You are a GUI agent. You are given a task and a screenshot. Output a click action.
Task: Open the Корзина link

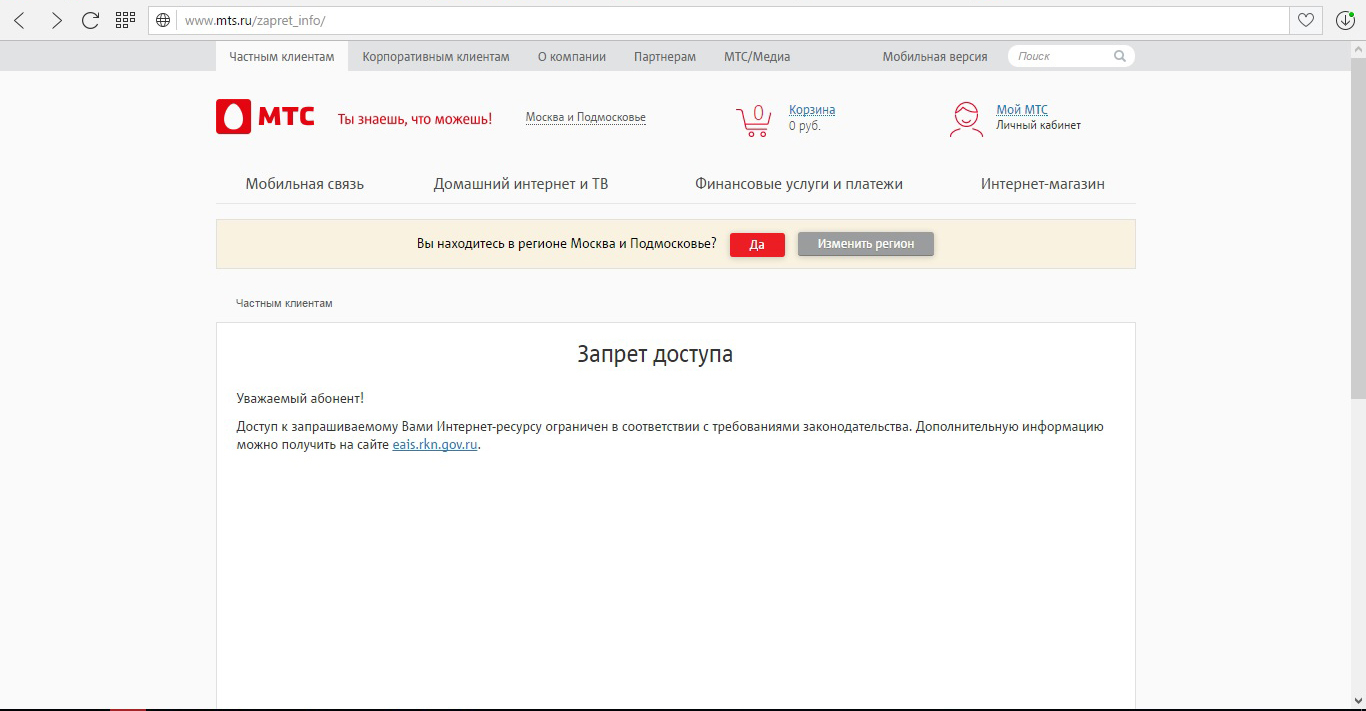(812, 110)
